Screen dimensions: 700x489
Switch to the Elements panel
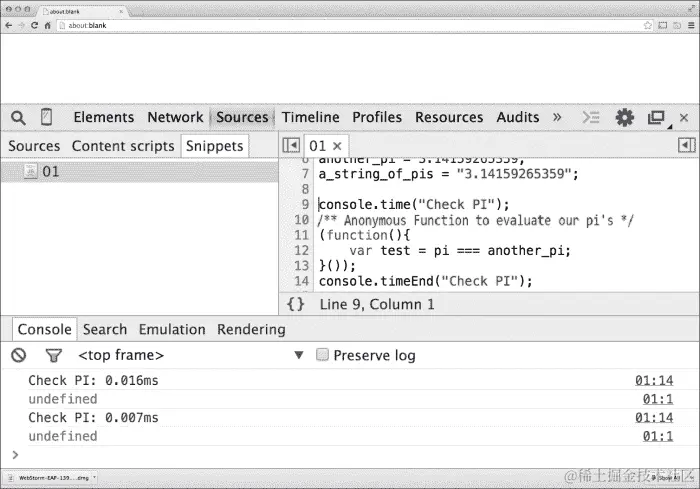104,117
